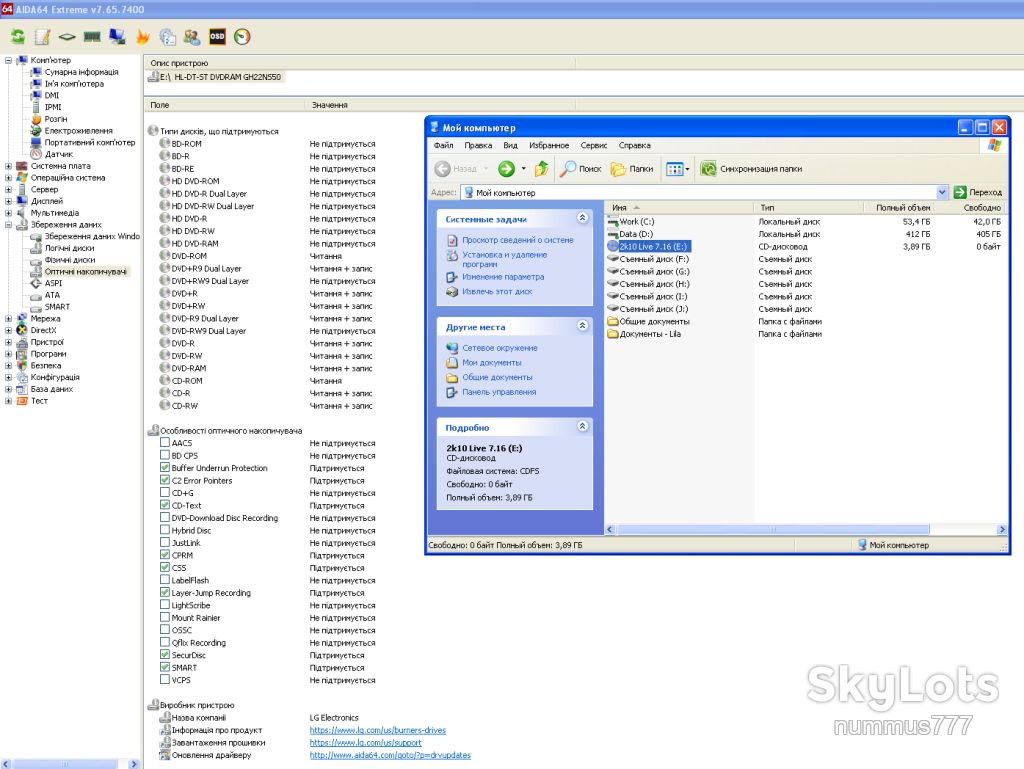The image size is (1024, 769).
Task: Click the two-users icon in AIDA64 toolbar
Action: [192, 37]
